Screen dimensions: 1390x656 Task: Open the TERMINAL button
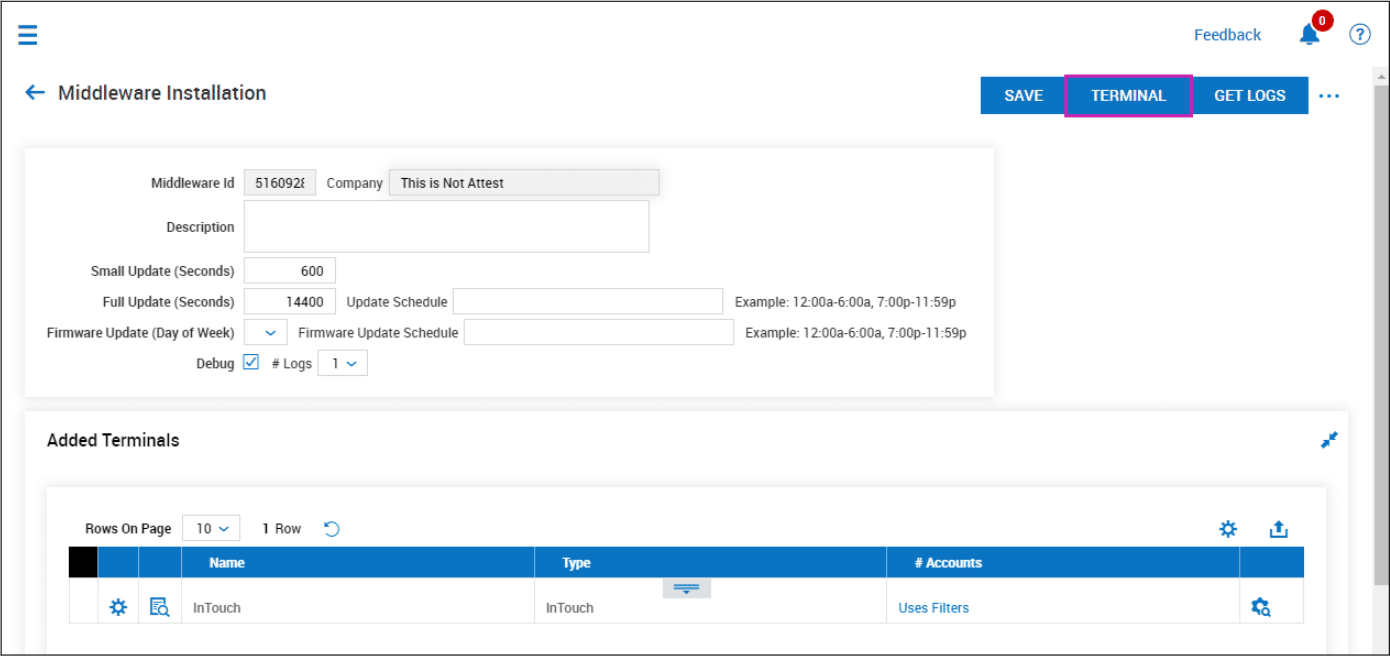(1128, 96)
